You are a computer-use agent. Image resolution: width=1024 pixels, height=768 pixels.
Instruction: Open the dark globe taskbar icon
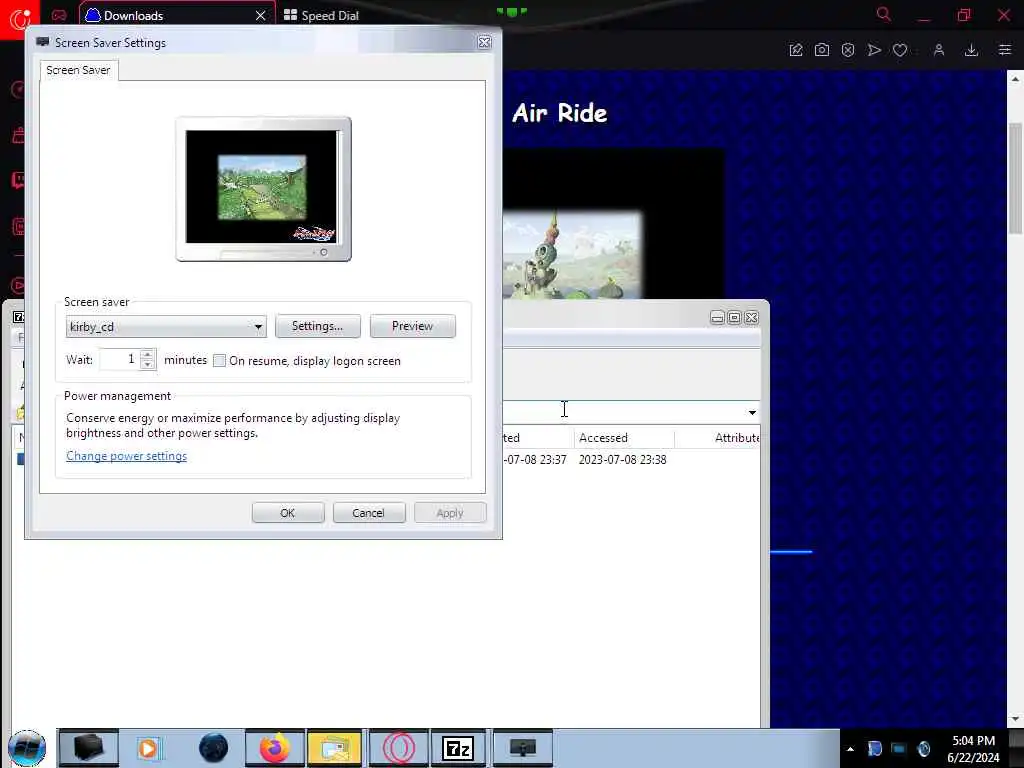(213, 748)
